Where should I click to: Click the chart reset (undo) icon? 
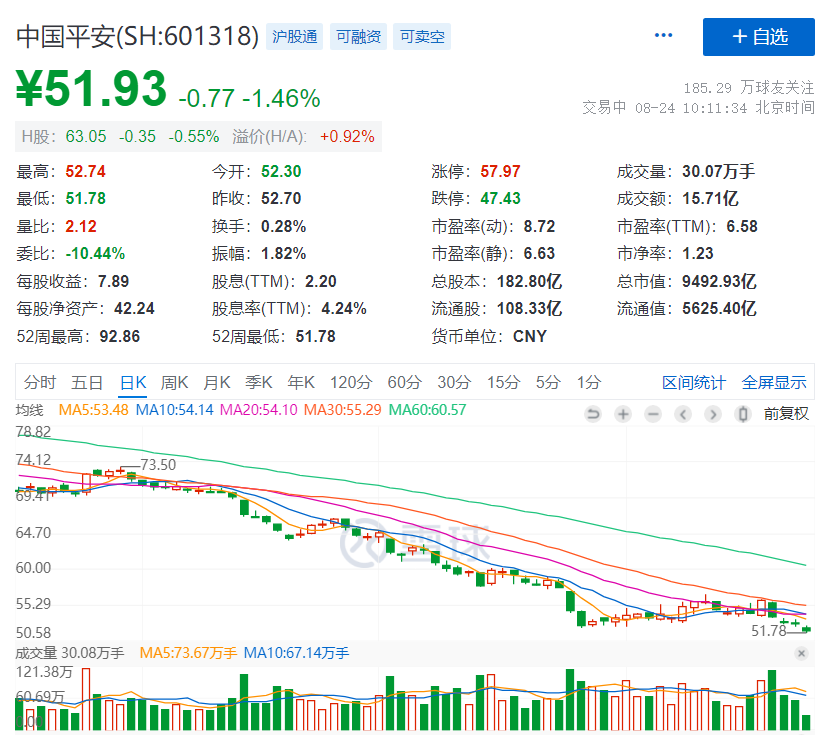tap(593, 414)
